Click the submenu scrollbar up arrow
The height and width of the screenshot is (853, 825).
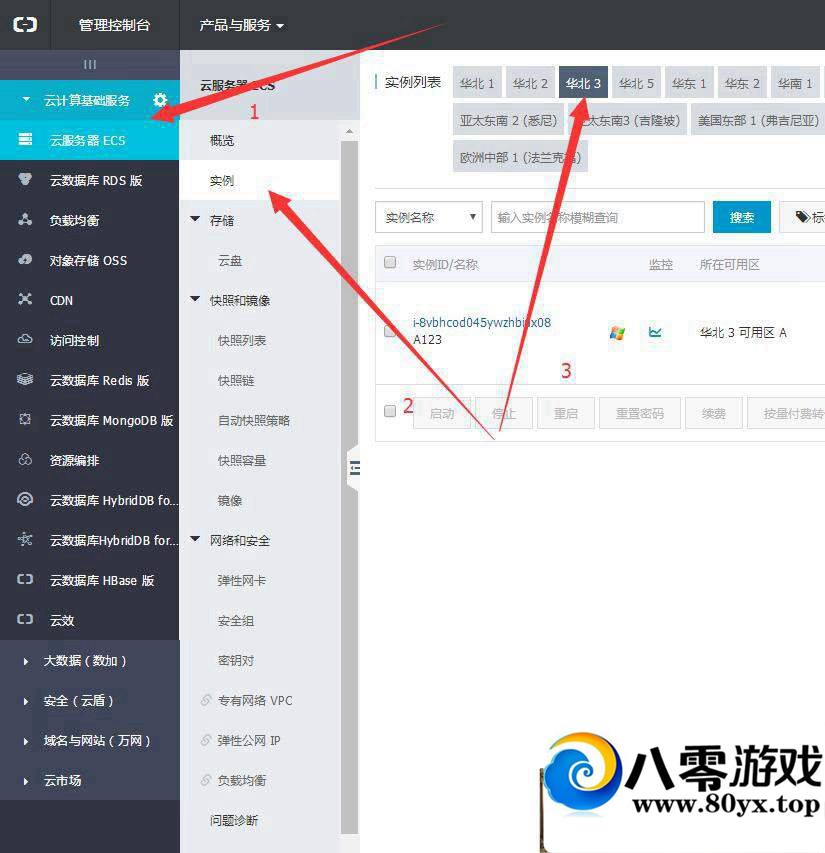pos(349,131)
